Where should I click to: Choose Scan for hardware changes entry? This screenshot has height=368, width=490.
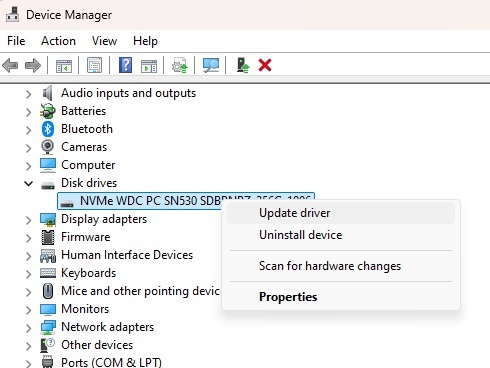point(341,266)
